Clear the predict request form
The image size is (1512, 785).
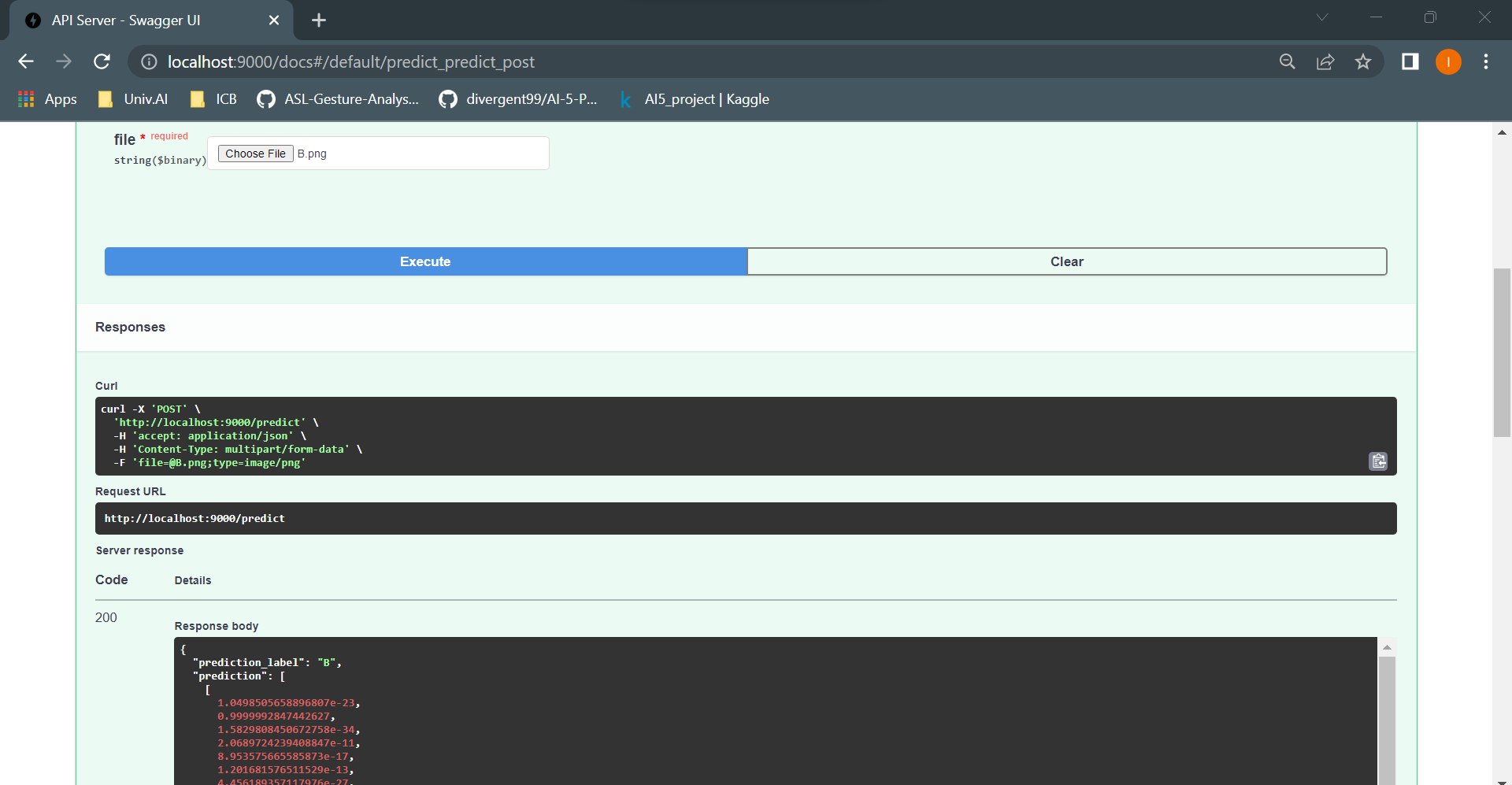pyautogui.click(x=1066, y=261)
